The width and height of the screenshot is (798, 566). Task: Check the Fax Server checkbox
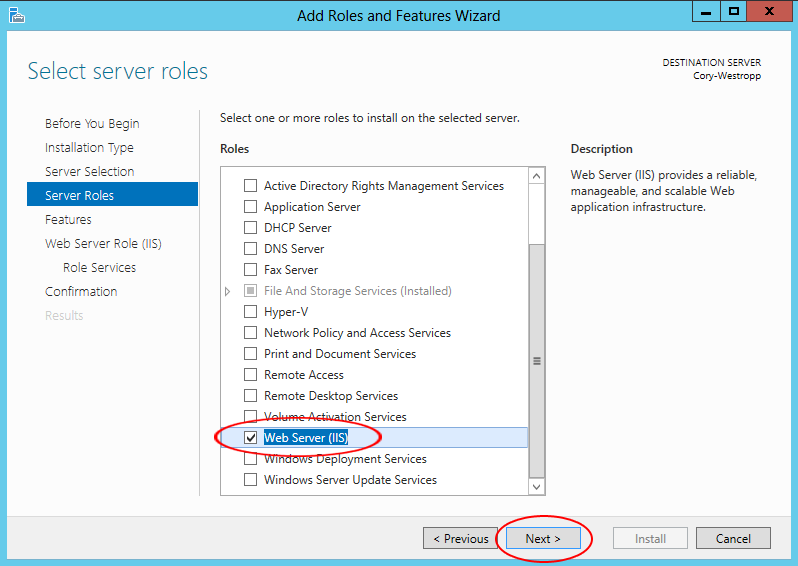250,270
